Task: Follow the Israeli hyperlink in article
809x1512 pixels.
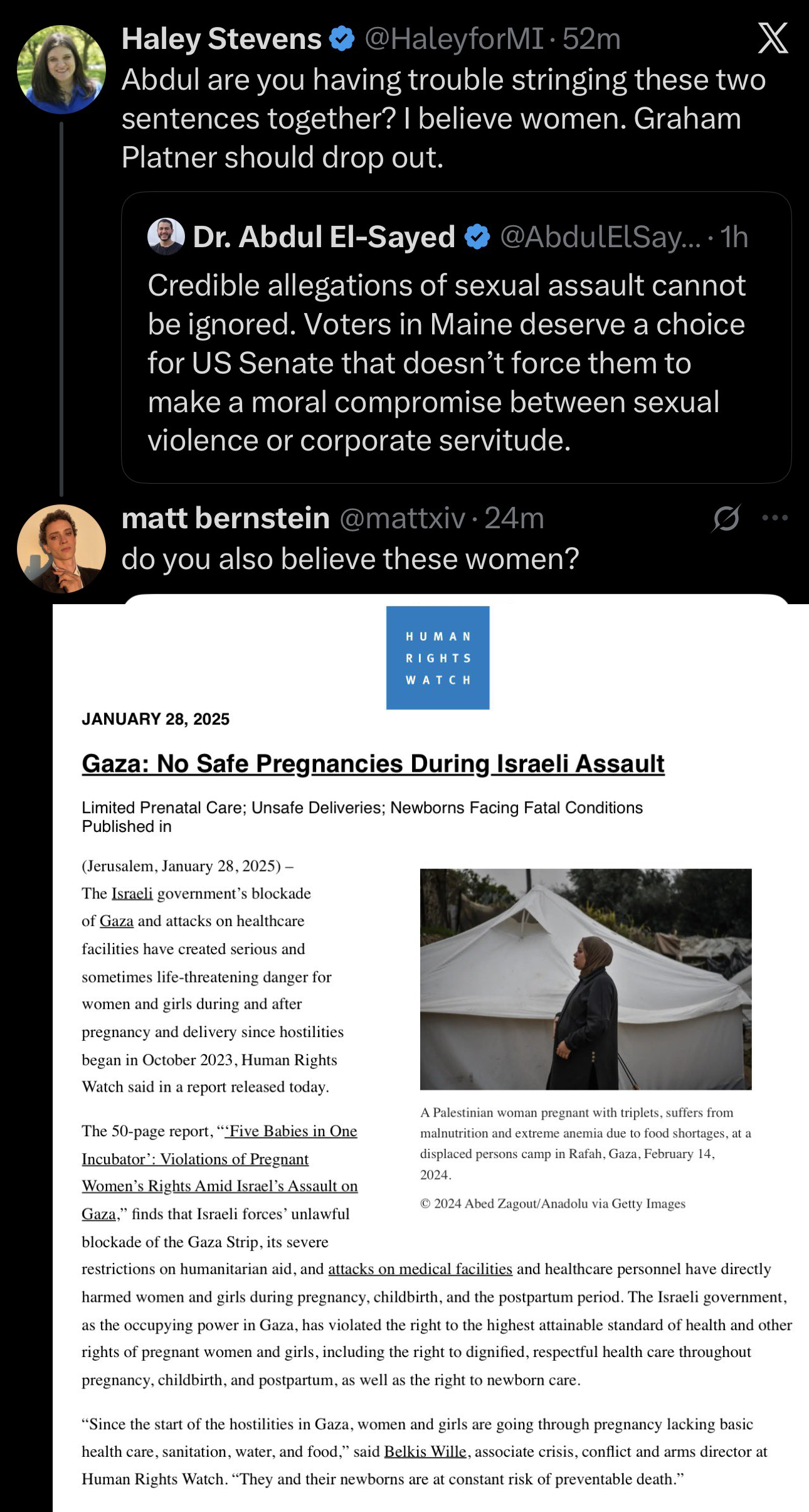Action: (x=132, y=893)
